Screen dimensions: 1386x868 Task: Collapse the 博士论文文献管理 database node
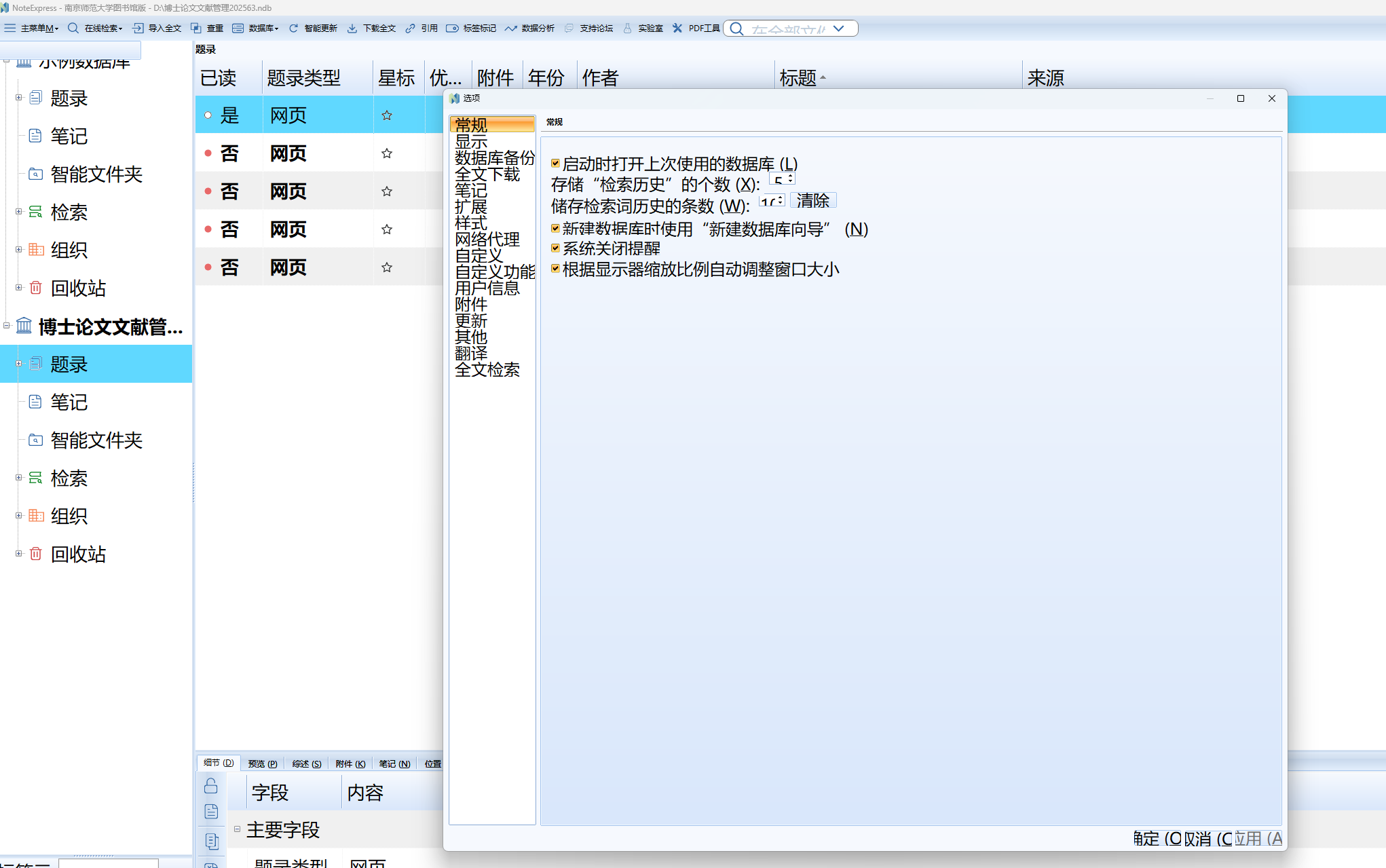click(7, 325)
